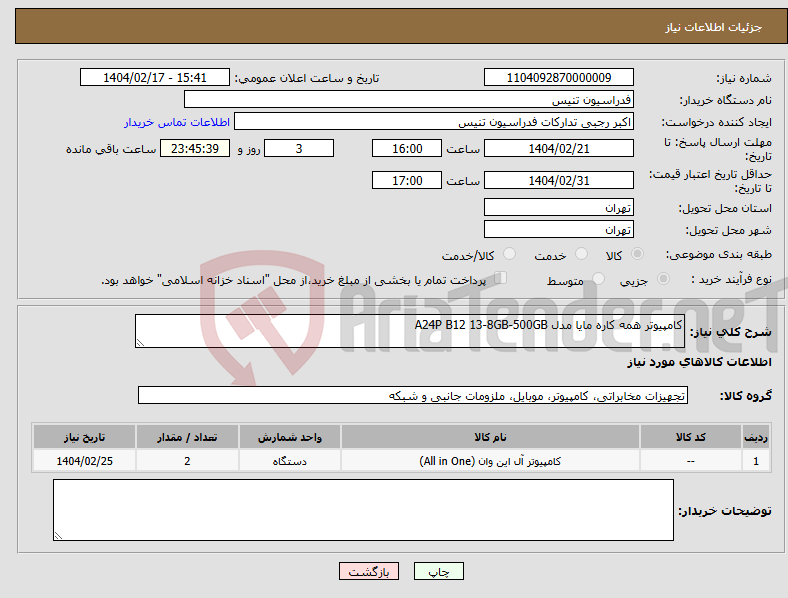Click the remaining time field 23:45:39

[x=195, y=149]
